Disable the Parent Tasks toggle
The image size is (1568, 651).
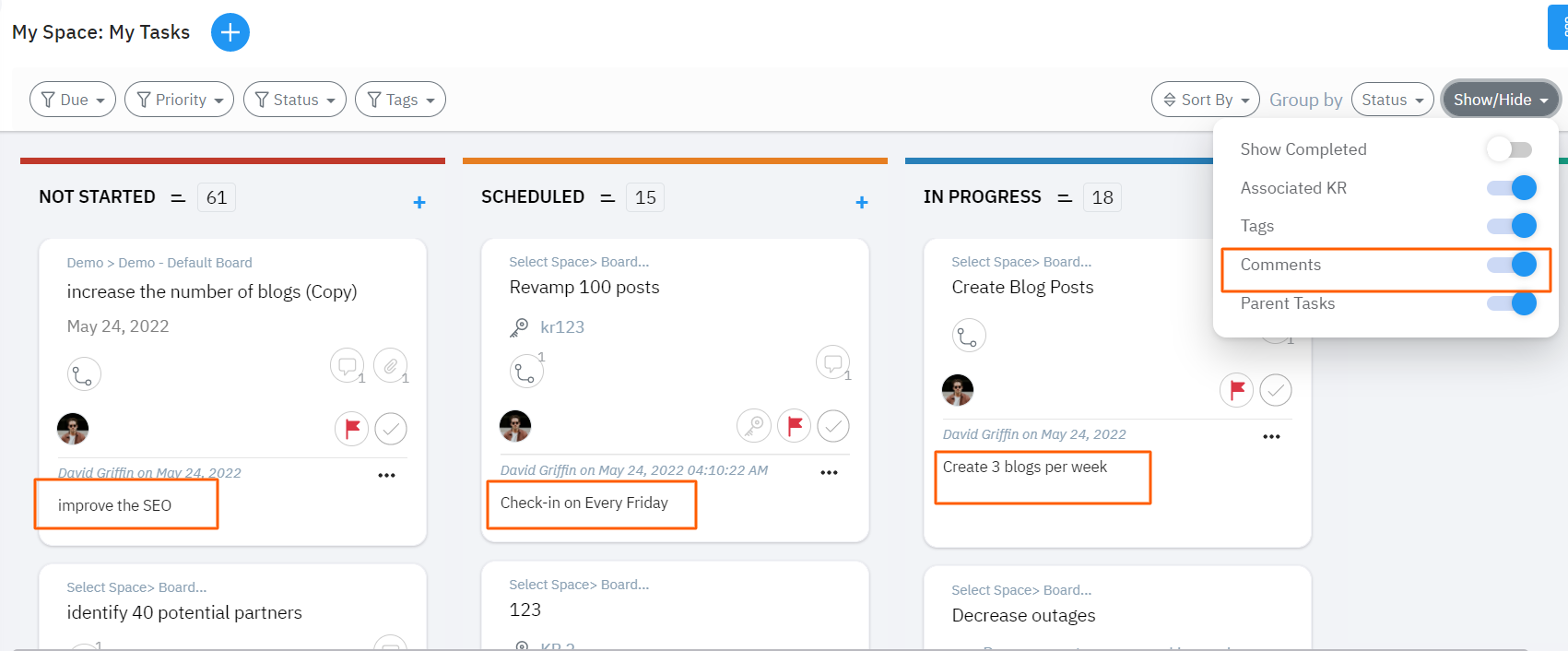(x=1511, y=303)
